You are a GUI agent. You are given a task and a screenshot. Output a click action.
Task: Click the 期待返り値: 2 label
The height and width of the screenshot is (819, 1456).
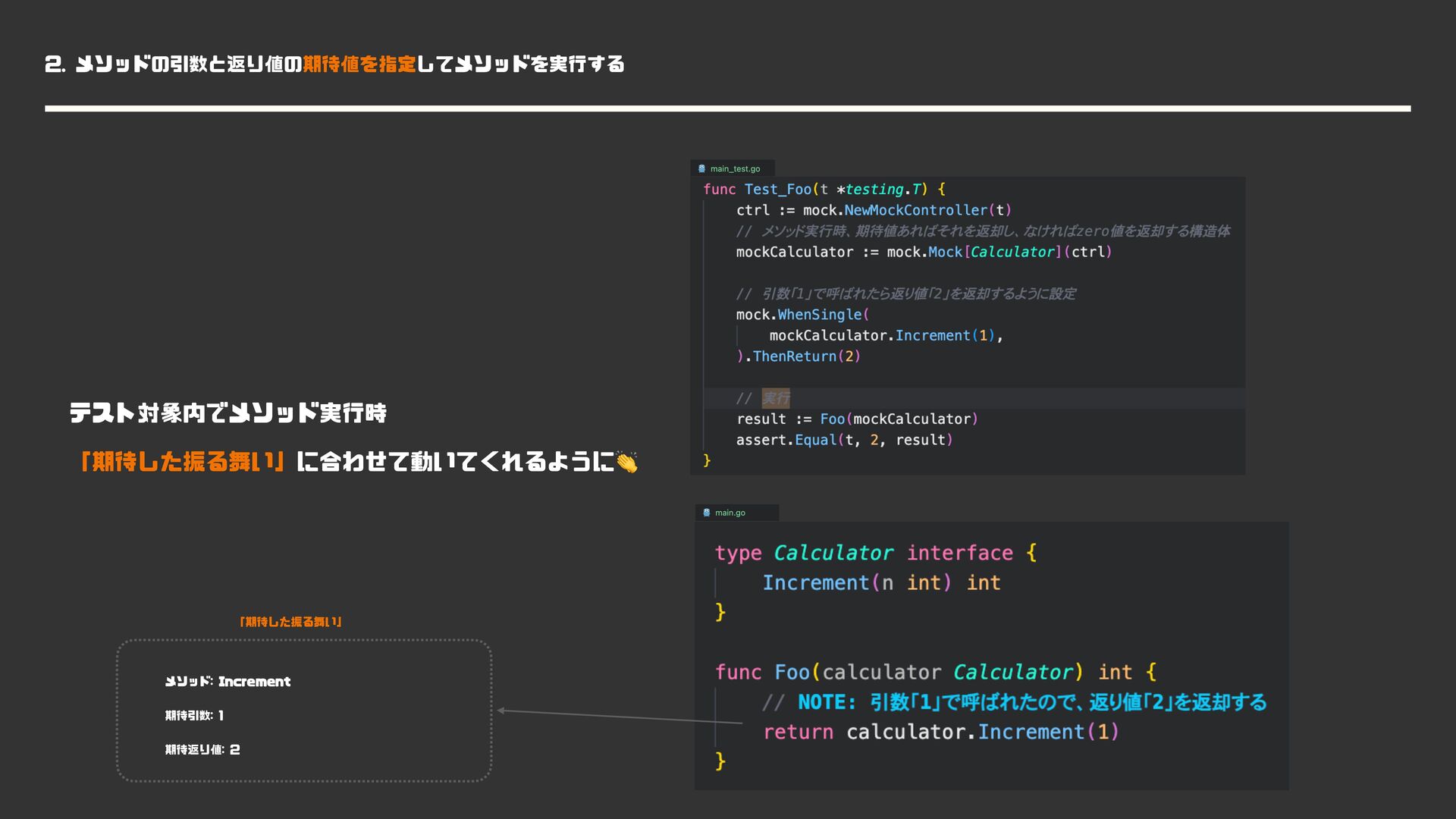tap(202, 750)
